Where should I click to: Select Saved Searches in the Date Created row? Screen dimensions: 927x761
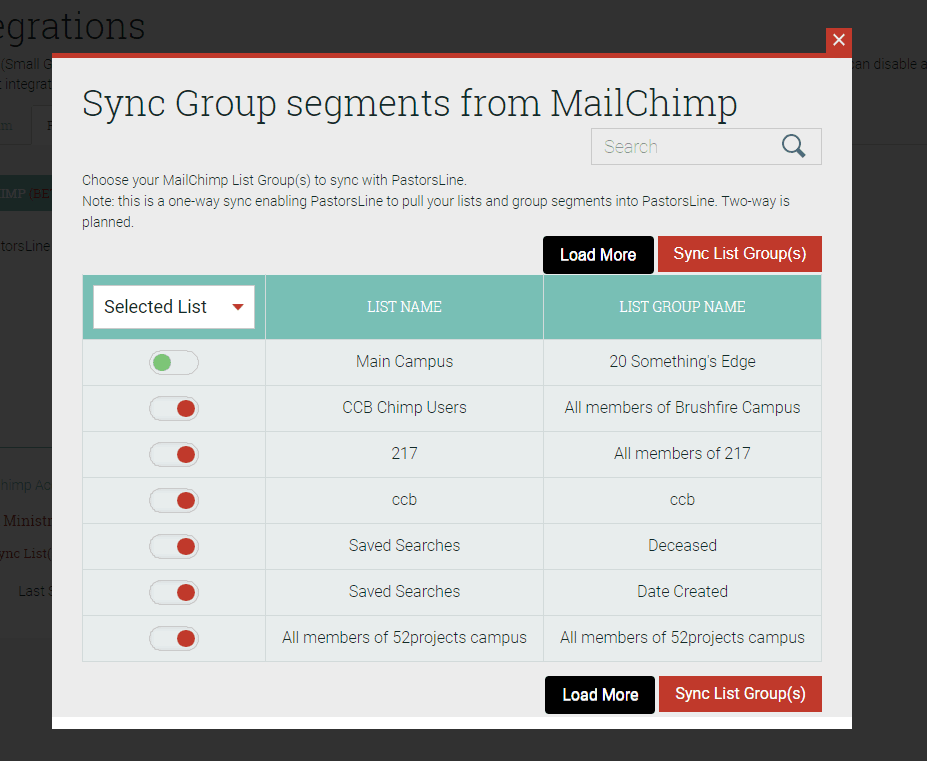coord(404,592)
